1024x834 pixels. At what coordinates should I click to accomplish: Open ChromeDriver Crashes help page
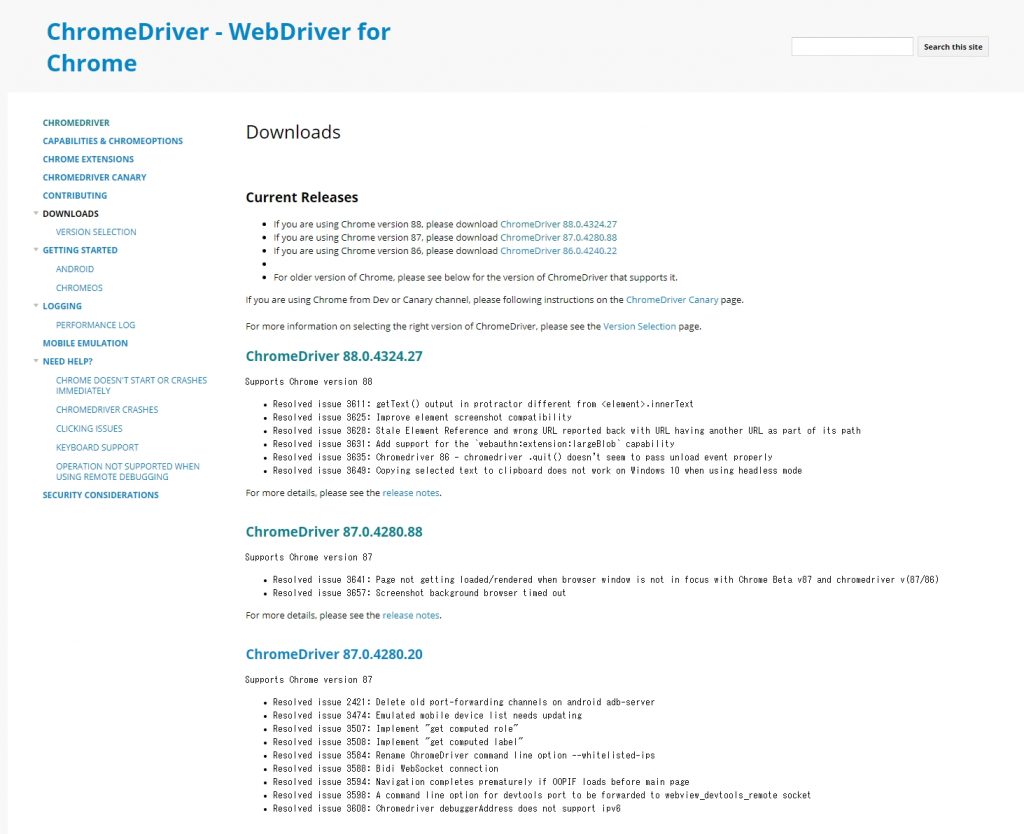point(107,410)
